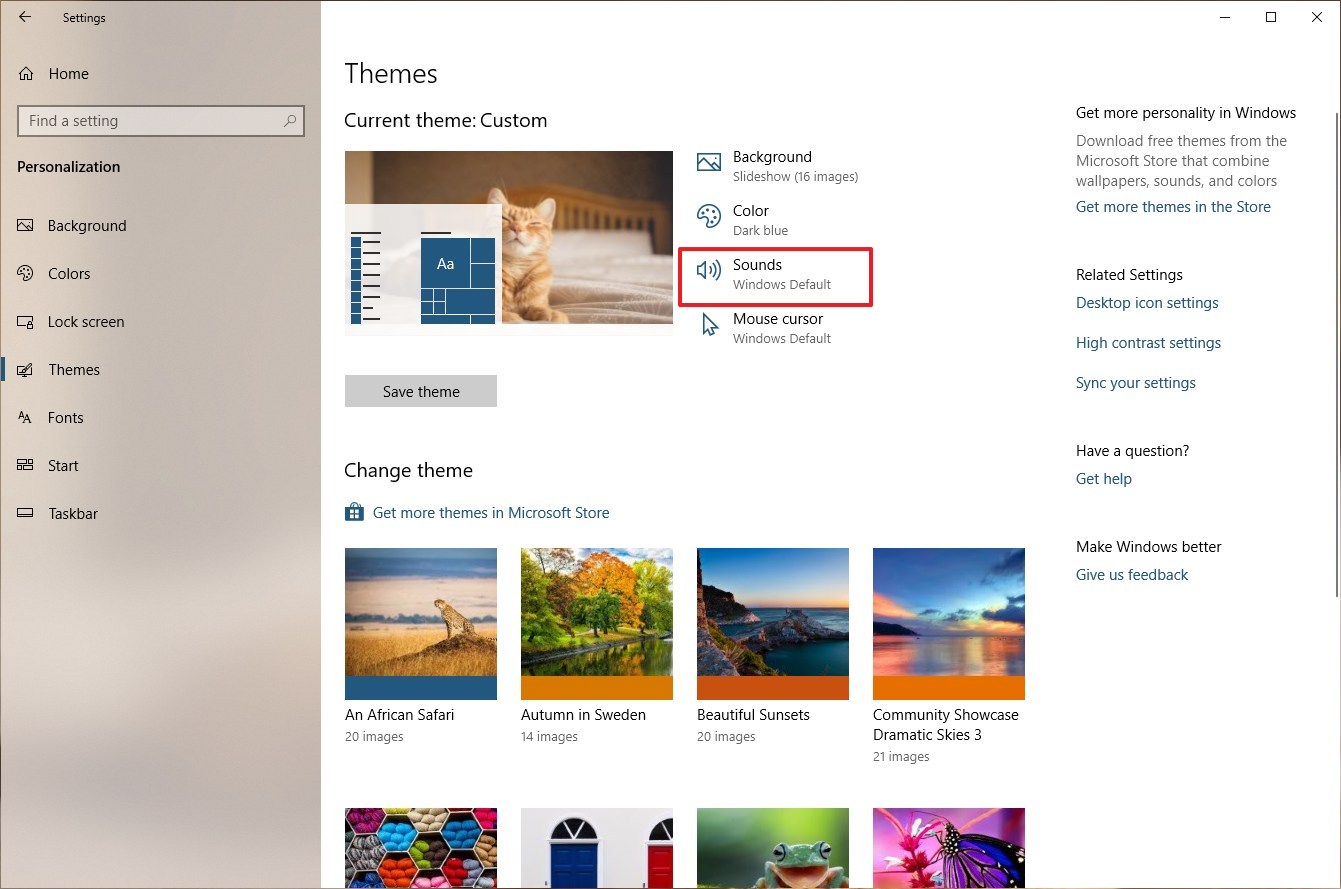Click in the Find a setting field
The width and height of the screenshot is (1341, 889).
point(160,121)
